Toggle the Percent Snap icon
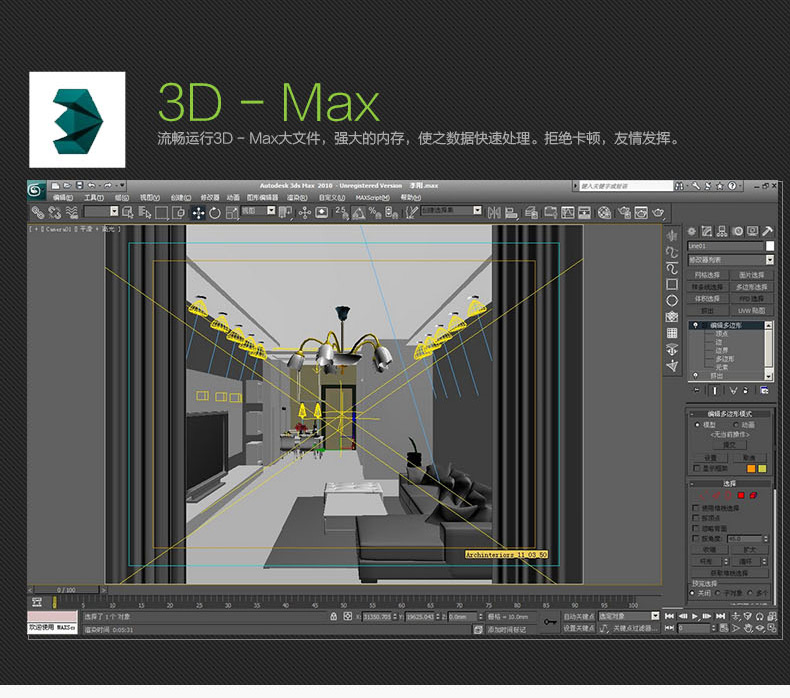790x698 pixels. [x=375, y=213]
